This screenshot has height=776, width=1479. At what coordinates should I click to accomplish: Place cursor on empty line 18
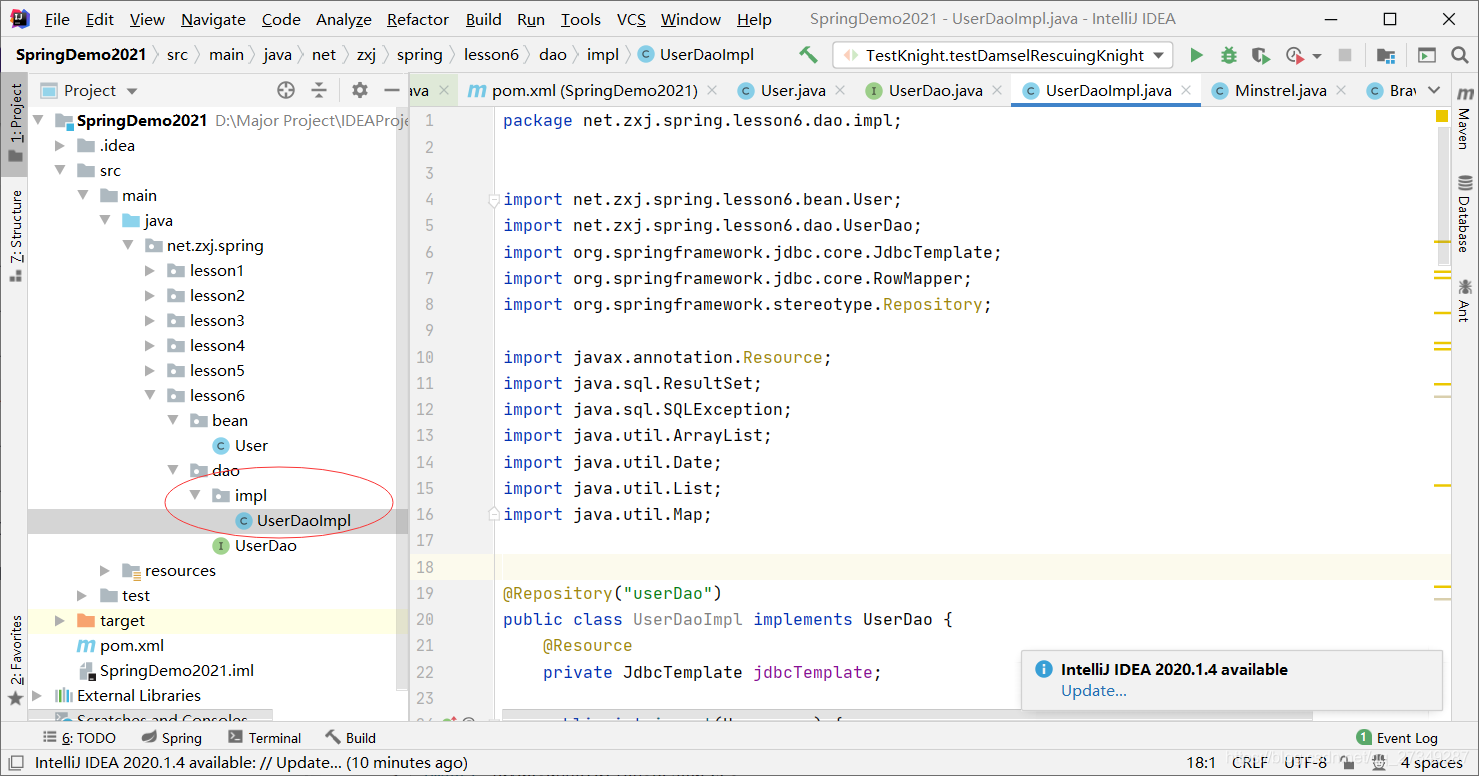coord(972,567)
